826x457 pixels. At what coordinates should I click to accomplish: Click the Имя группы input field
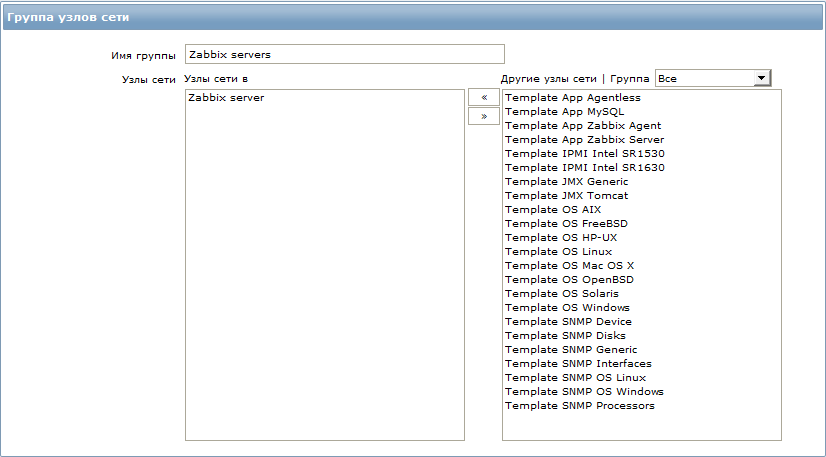coord(345,54)
